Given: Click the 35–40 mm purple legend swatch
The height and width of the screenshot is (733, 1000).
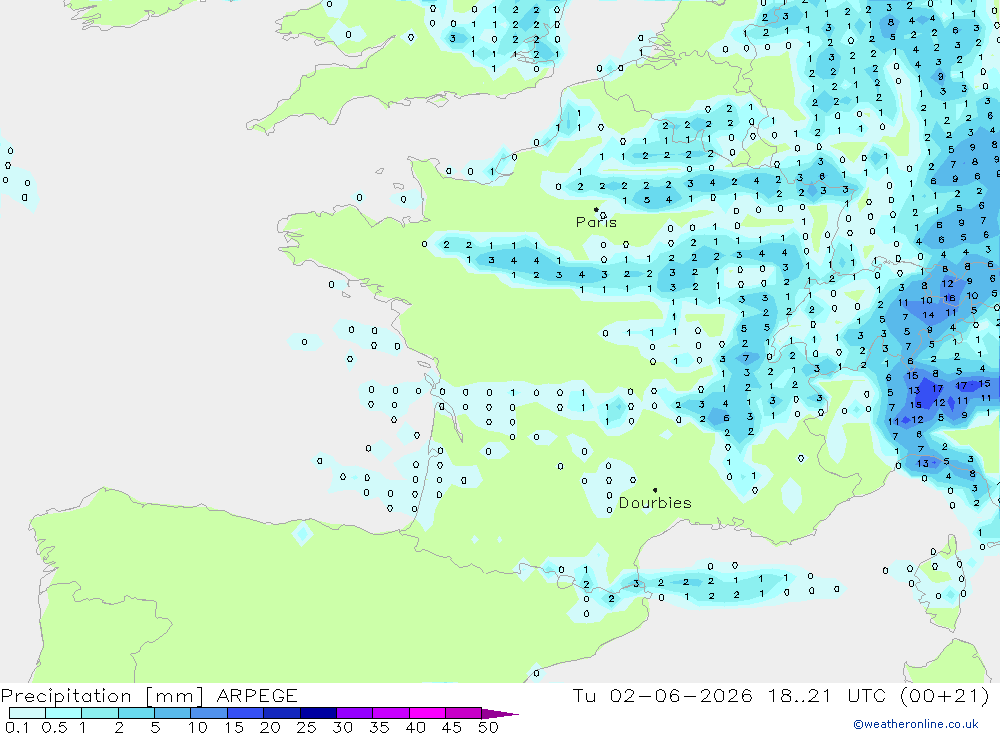Looking at the screenshot, I should tap(391, 713).
